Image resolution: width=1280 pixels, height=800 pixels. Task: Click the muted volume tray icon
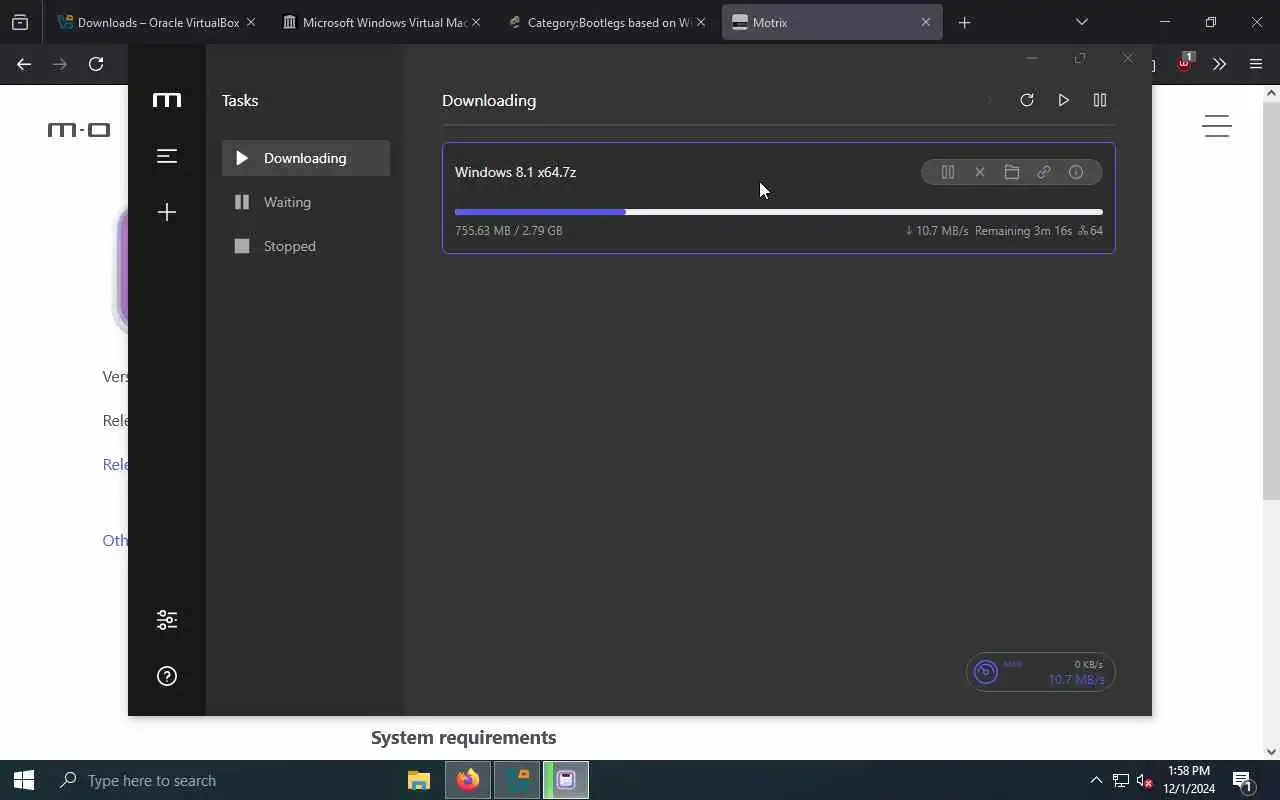1145,780
